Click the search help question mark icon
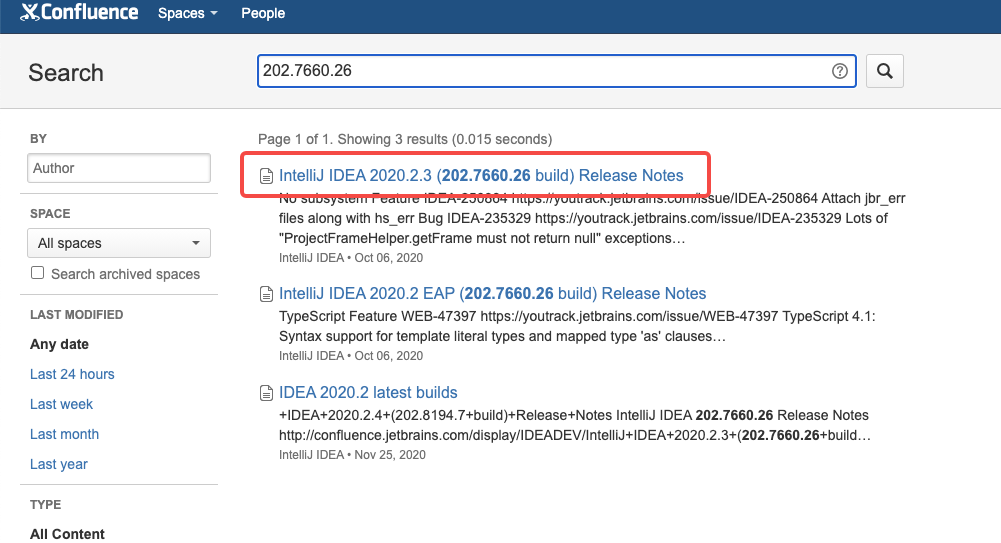Image resolution: width=1001 pixels, height=543 pixels. pos(839,71)
